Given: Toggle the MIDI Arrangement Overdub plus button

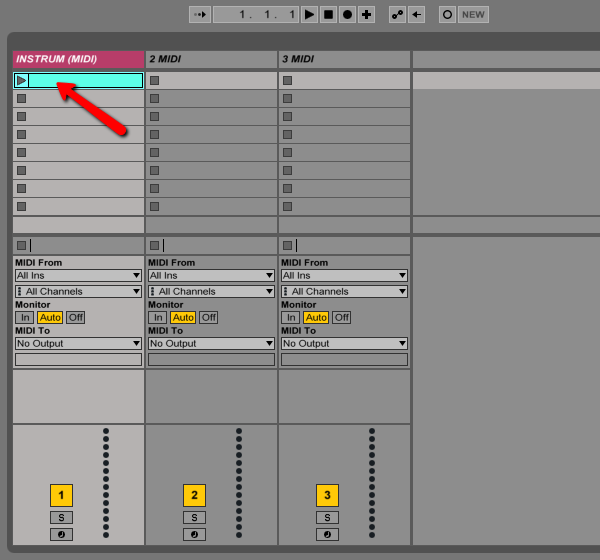Looking at the screenshot, I should pyautogui.click(x=366, y=15).
